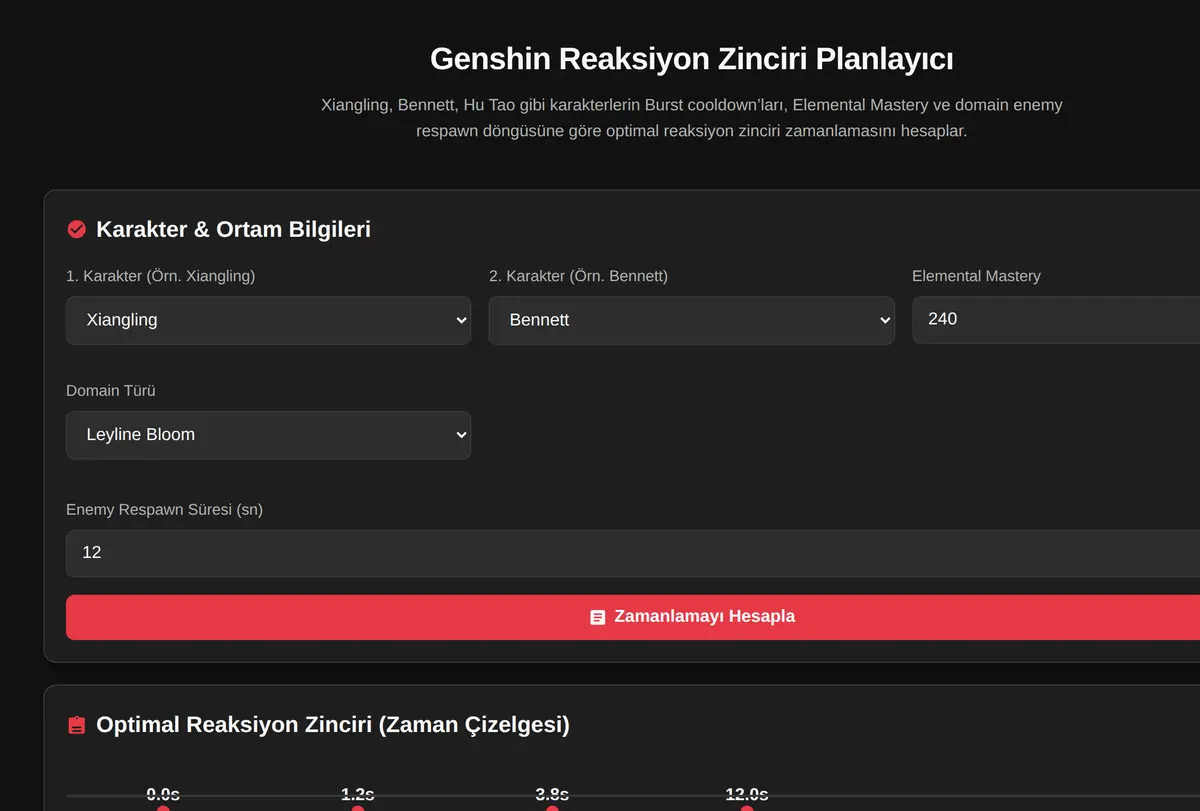Click the 1. Karakter (Örn. Xiangling) label
The image size is (1200, 811).
coord(161,276)
